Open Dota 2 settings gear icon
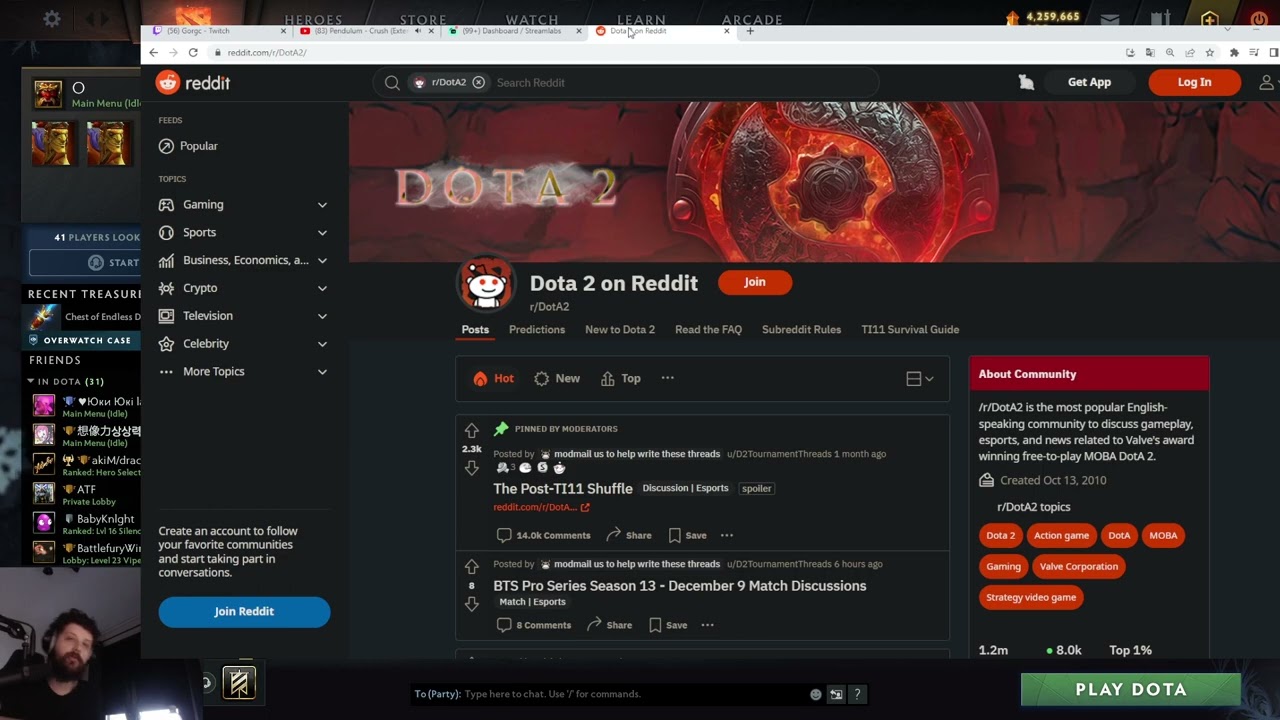 [x=52, y=18]
